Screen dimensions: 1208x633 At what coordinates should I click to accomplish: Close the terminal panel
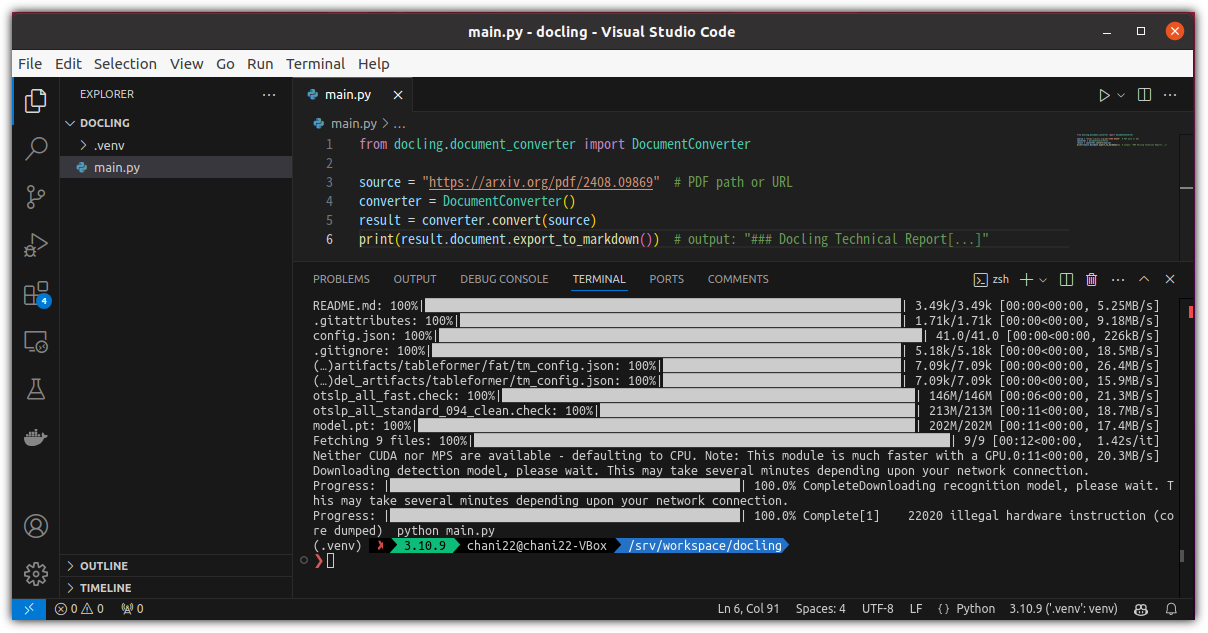(x=1170, y=279)
